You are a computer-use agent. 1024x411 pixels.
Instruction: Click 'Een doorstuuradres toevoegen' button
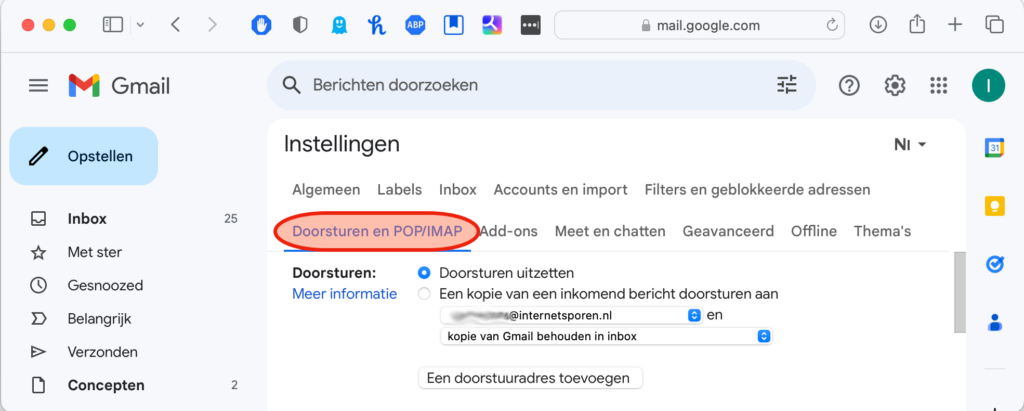[529, 378]
